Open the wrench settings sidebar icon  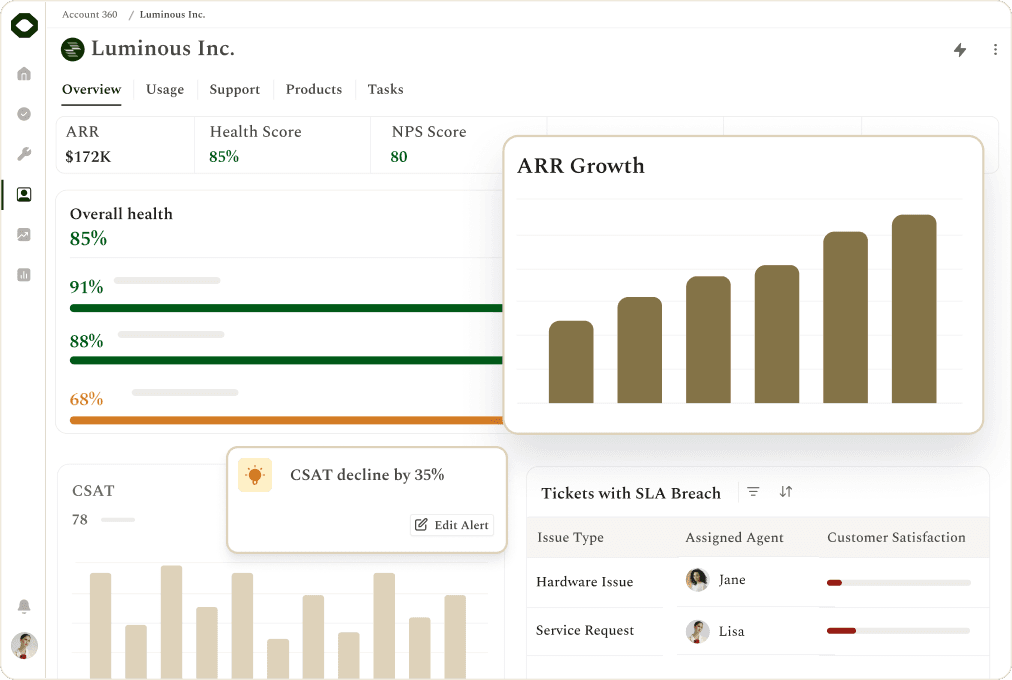click(24, 154)
